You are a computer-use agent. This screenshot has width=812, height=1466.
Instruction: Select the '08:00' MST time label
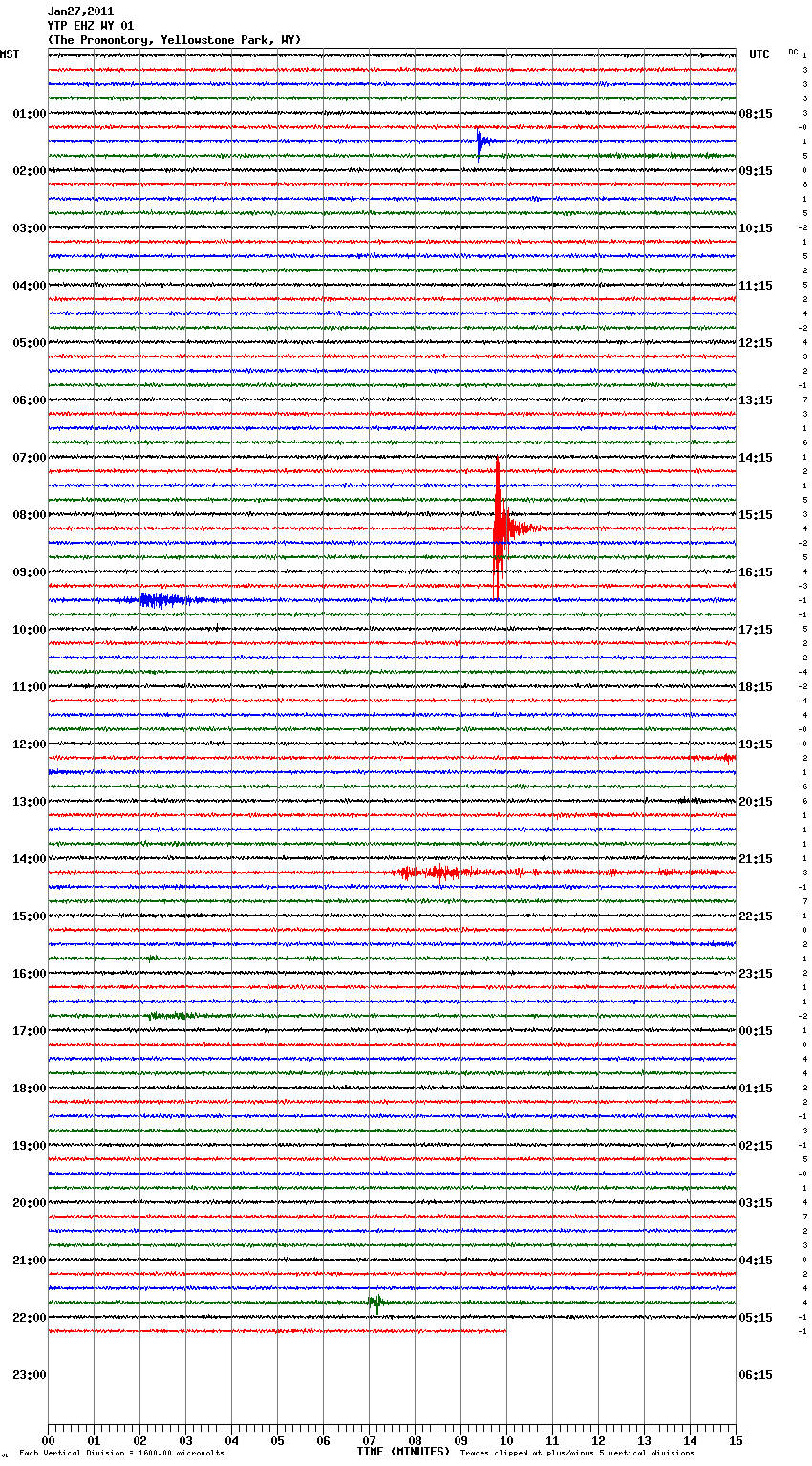30,515
